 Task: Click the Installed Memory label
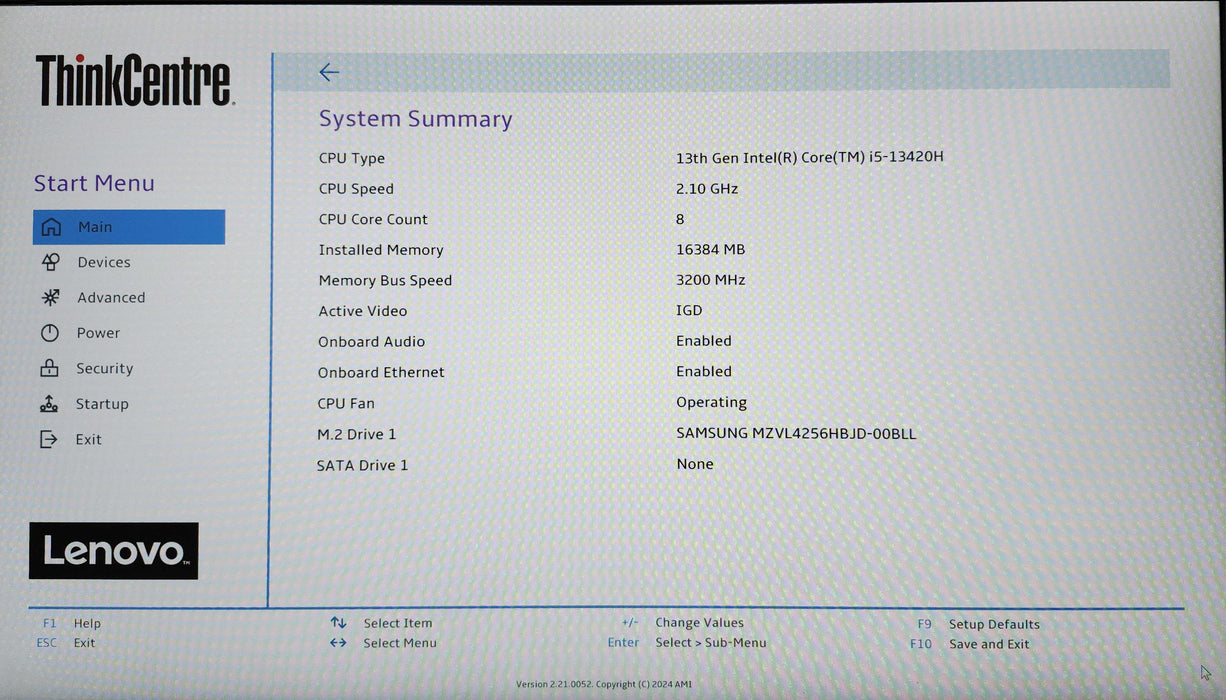click(x=380, y=250)
